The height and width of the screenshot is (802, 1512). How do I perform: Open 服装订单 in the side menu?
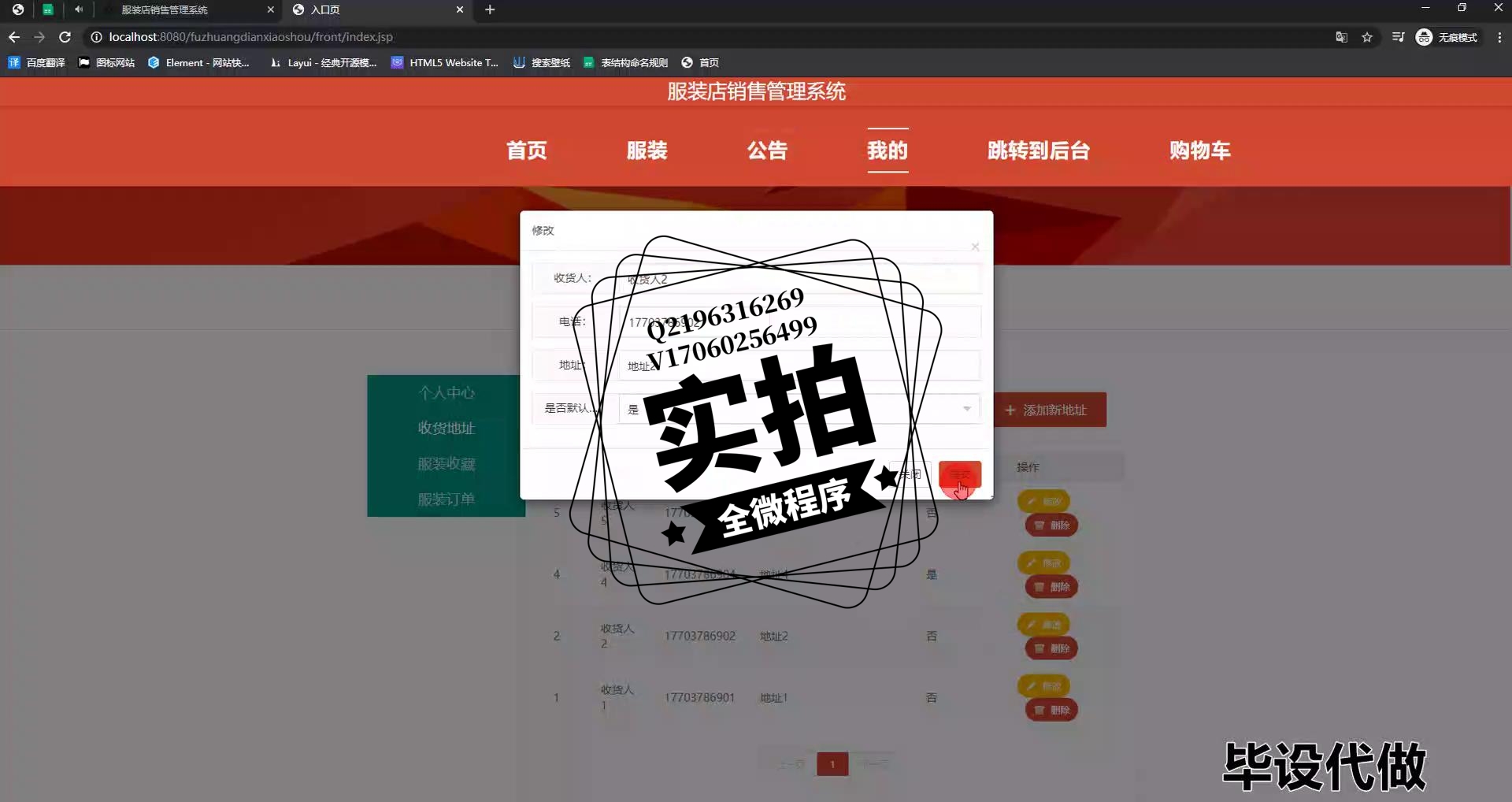pyautogui.click(x=446, y=499)
